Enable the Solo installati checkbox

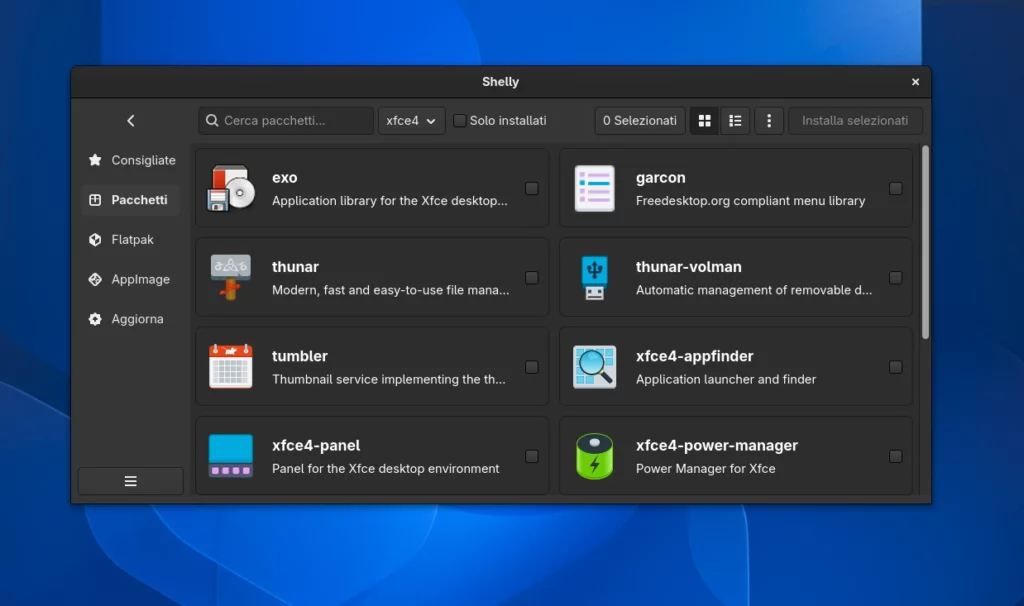460,121
